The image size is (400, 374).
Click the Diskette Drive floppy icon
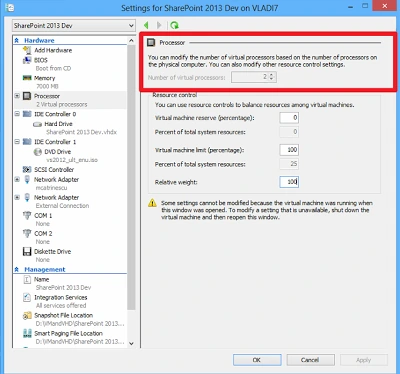pos(27,251)
